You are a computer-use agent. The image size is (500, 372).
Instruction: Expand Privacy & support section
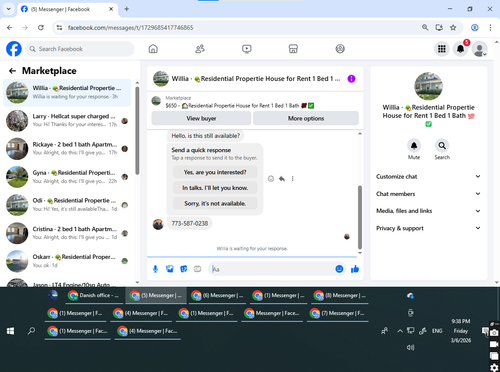click(x=428, y=228)
